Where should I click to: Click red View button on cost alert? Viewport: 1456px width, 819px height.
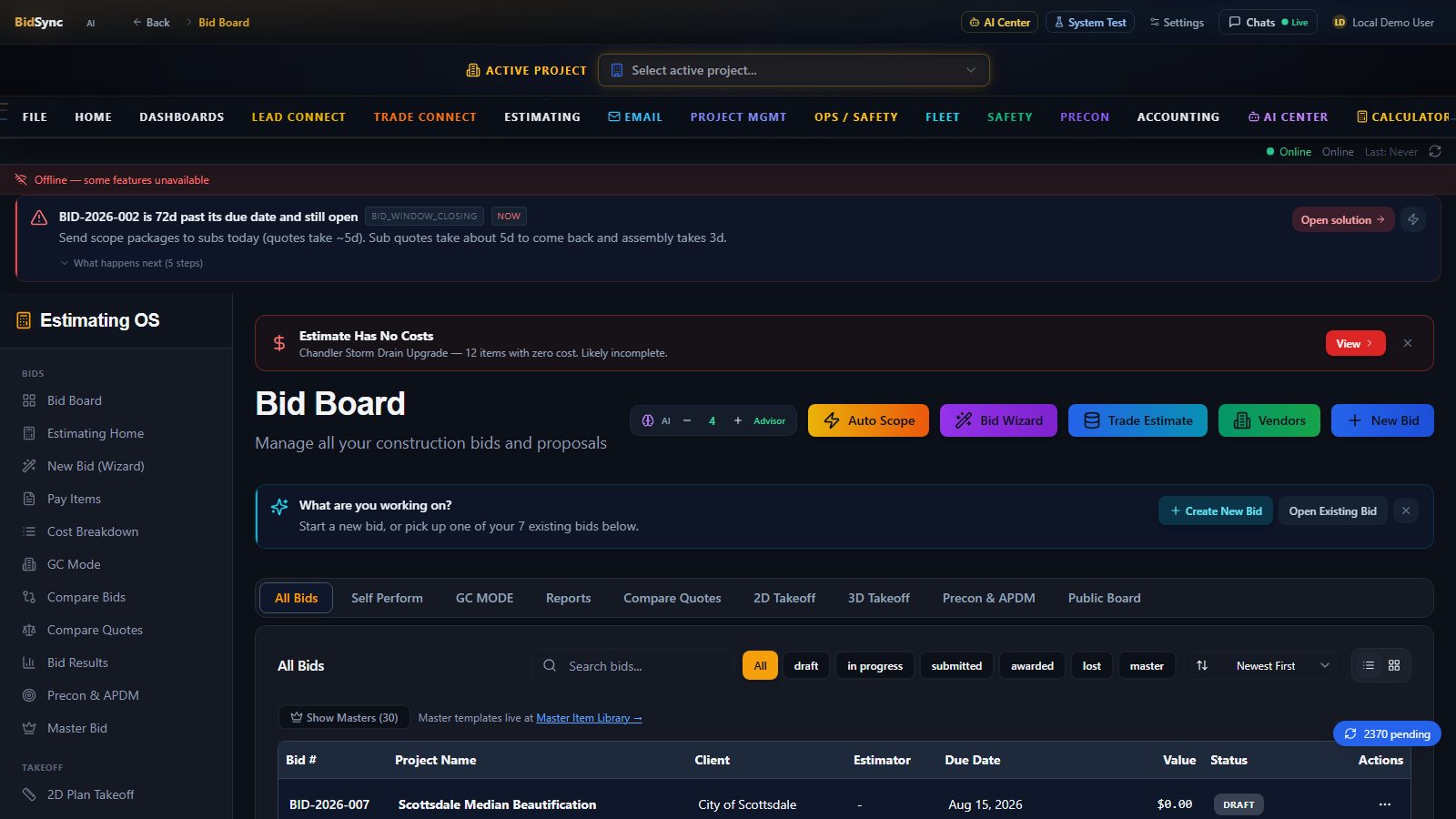pyautogui.click(x=1355, y=343)
